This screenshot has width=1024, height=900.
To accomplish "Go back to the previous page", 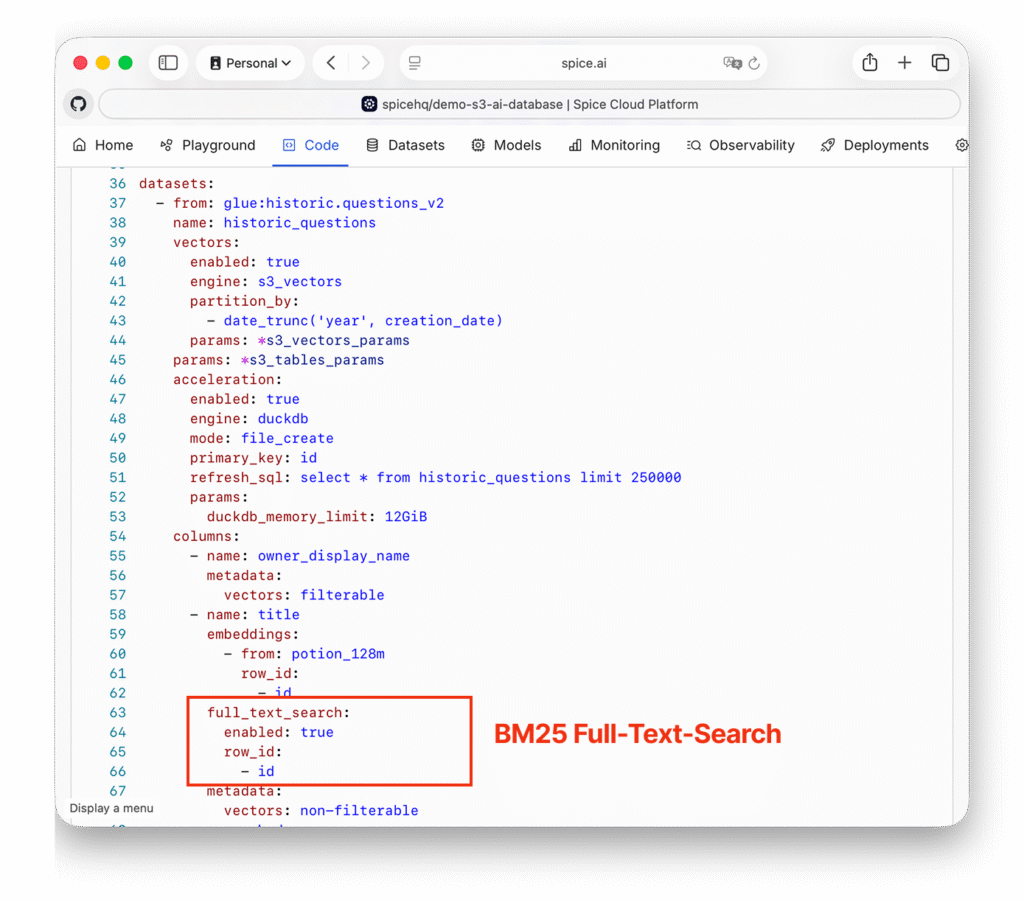I will 331,63.
